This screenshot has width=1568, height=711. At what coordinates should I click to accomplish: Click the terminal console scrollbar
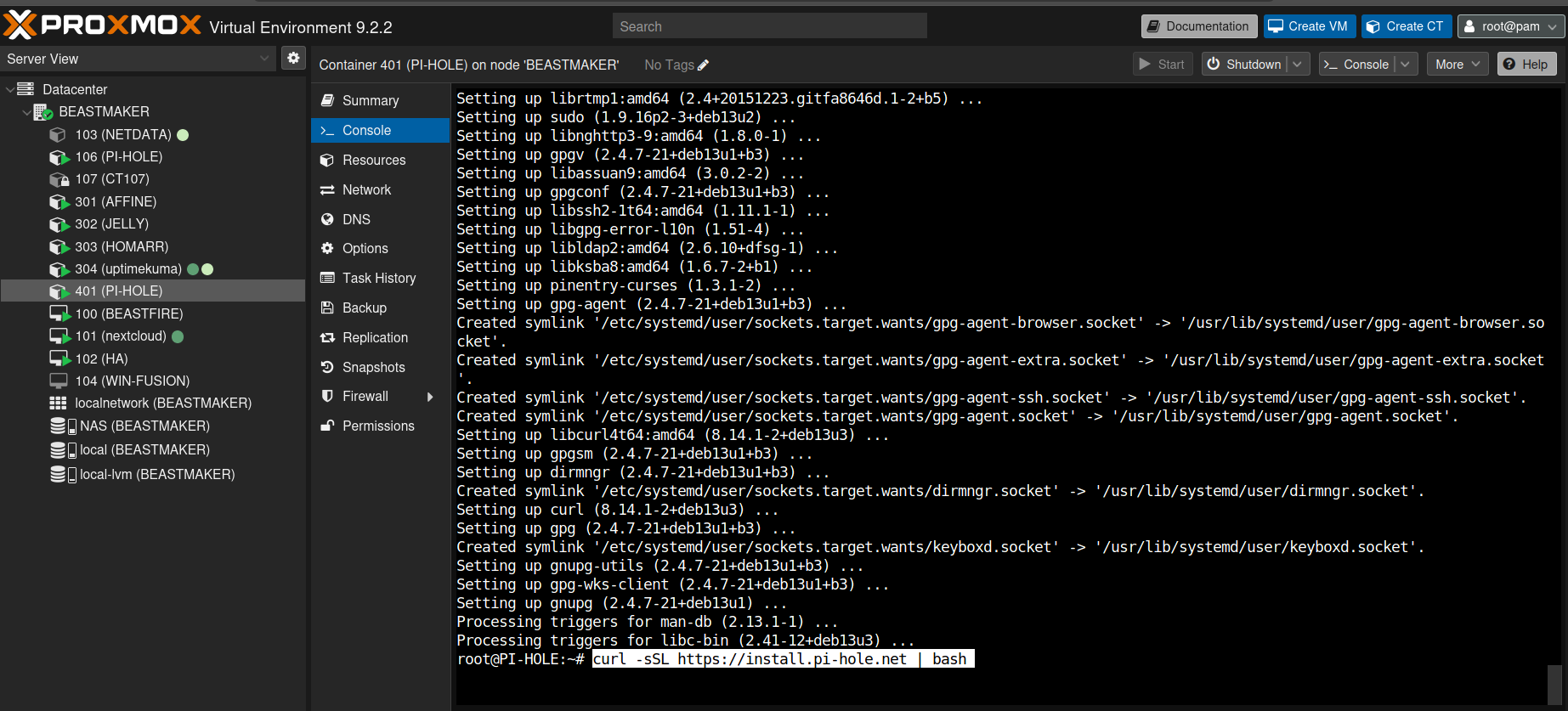coord(1555,685)
